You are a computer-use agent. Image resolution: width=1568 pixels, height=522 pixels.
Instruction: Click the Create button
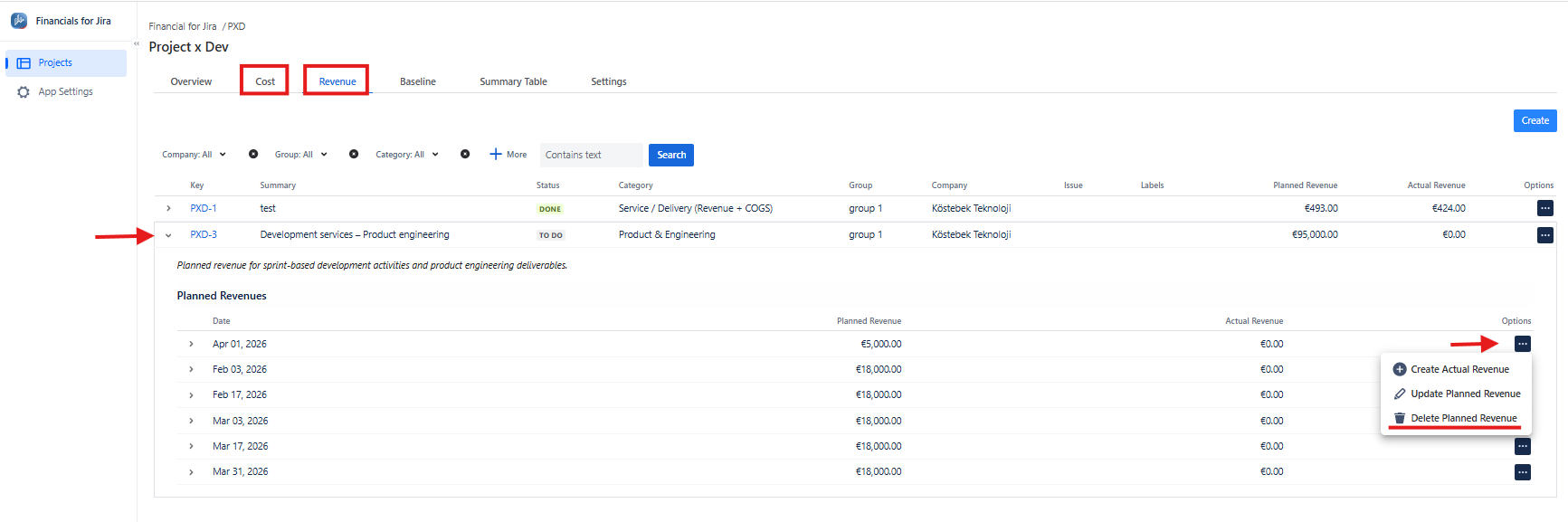1535,120
